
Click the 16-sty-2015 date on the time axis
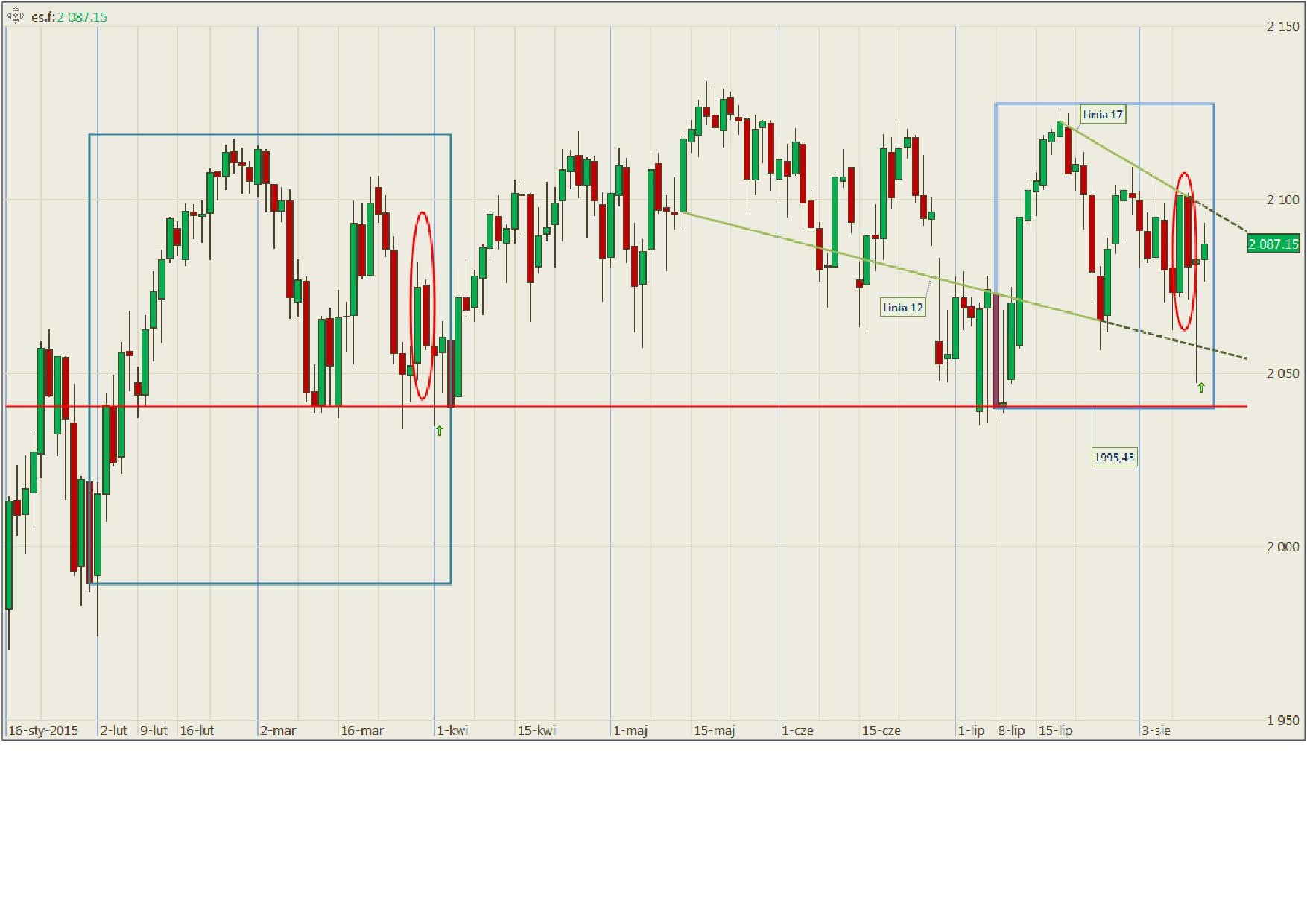[x=43, y=731]
